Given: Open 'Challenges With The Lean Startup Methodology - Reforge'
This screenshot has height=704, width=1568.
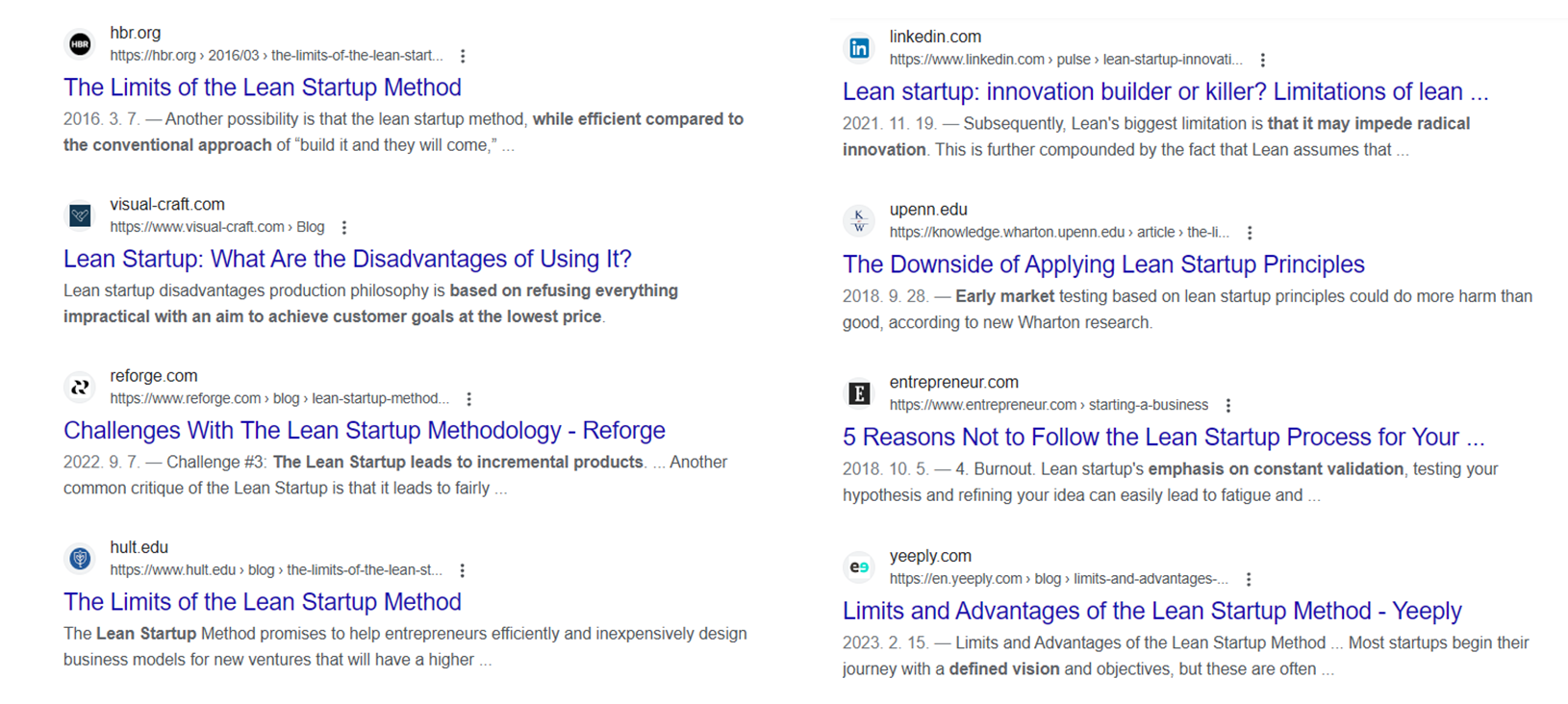Looking at the screenshot, I should pos(364,430).
